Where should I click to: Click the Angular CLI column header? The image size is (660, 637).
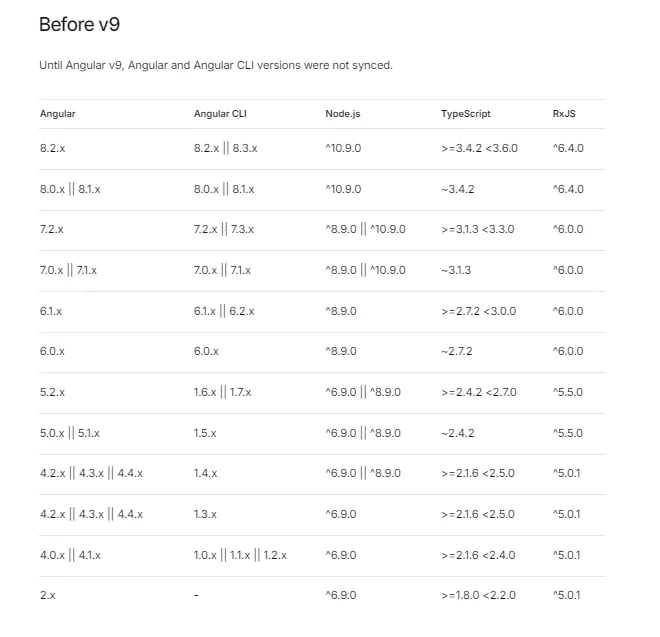(219, 114)
